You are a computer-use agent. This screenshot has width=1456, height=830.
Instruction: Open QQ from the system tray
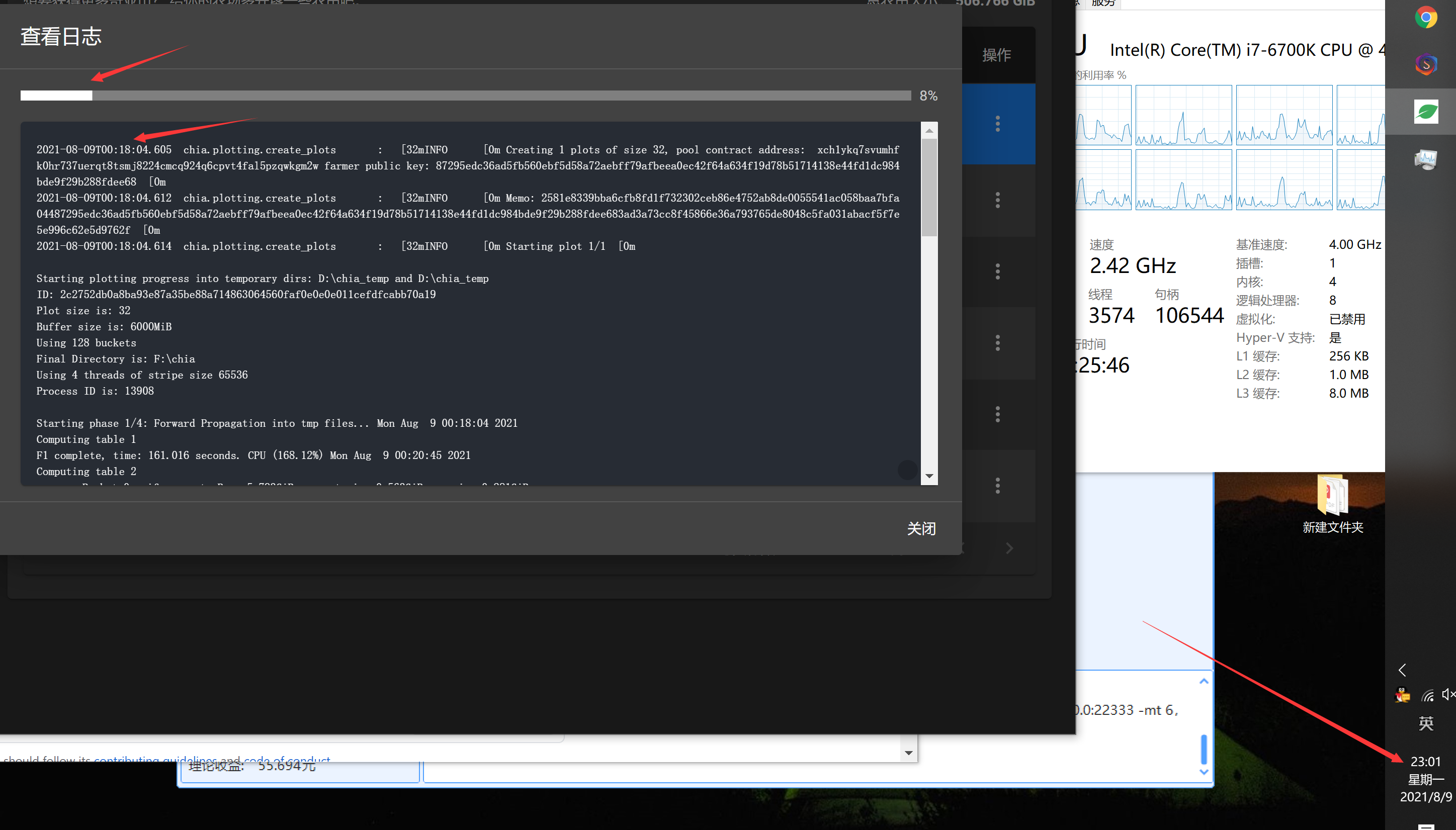pos(1401,694)
